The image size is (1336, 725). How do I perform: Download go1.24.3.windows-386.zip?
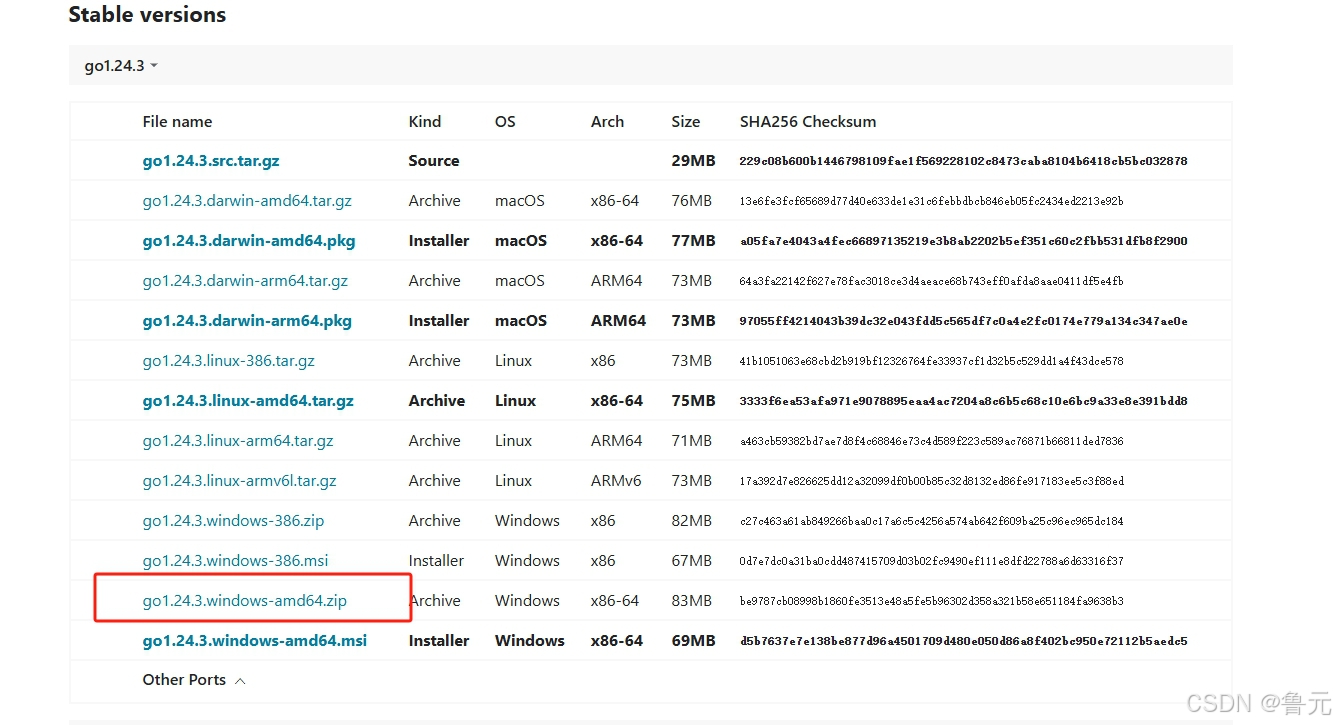pyautogui.click(x=233, y=521)
